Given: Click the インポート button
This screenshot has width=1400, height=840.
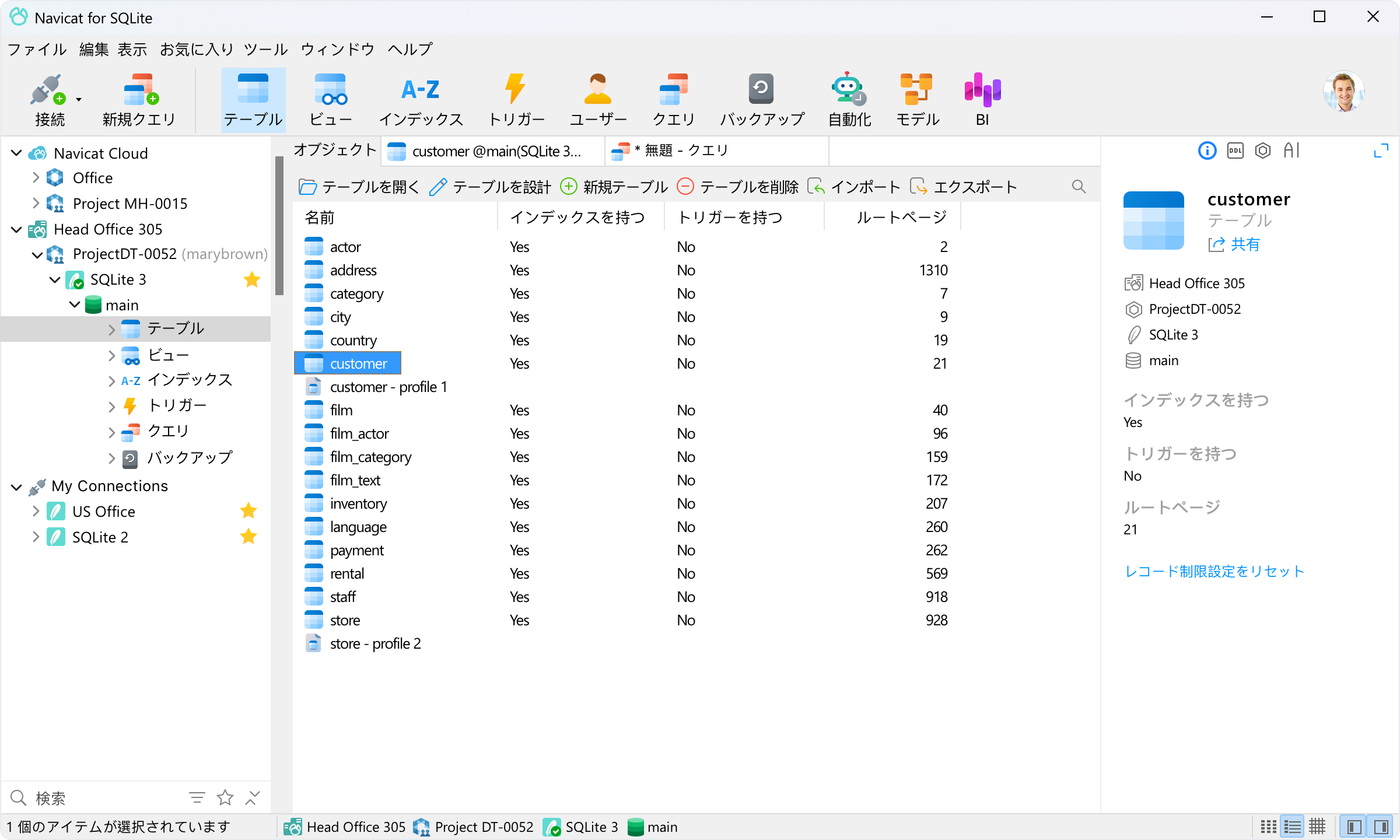Looking at the screenshot, I should (854, 187).
